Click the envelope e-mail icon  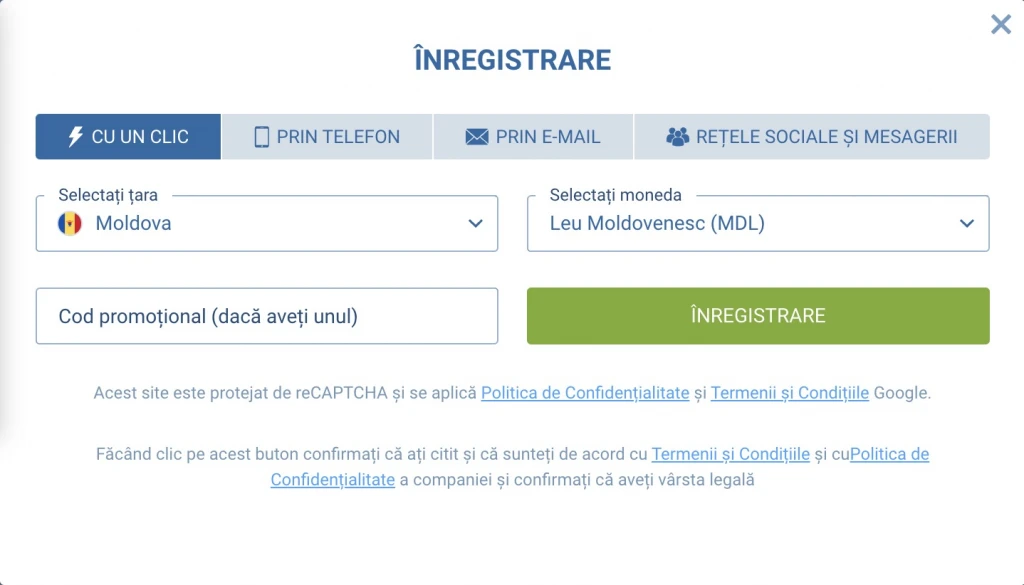click(477, 137)
